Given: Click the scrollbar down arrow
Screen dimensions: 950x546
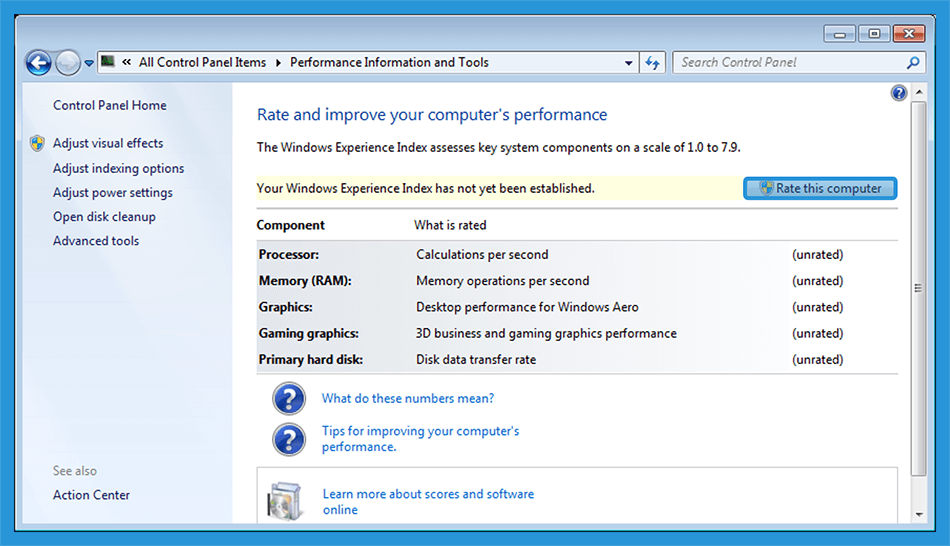Looking at the screenshot, I should [919, 514].
